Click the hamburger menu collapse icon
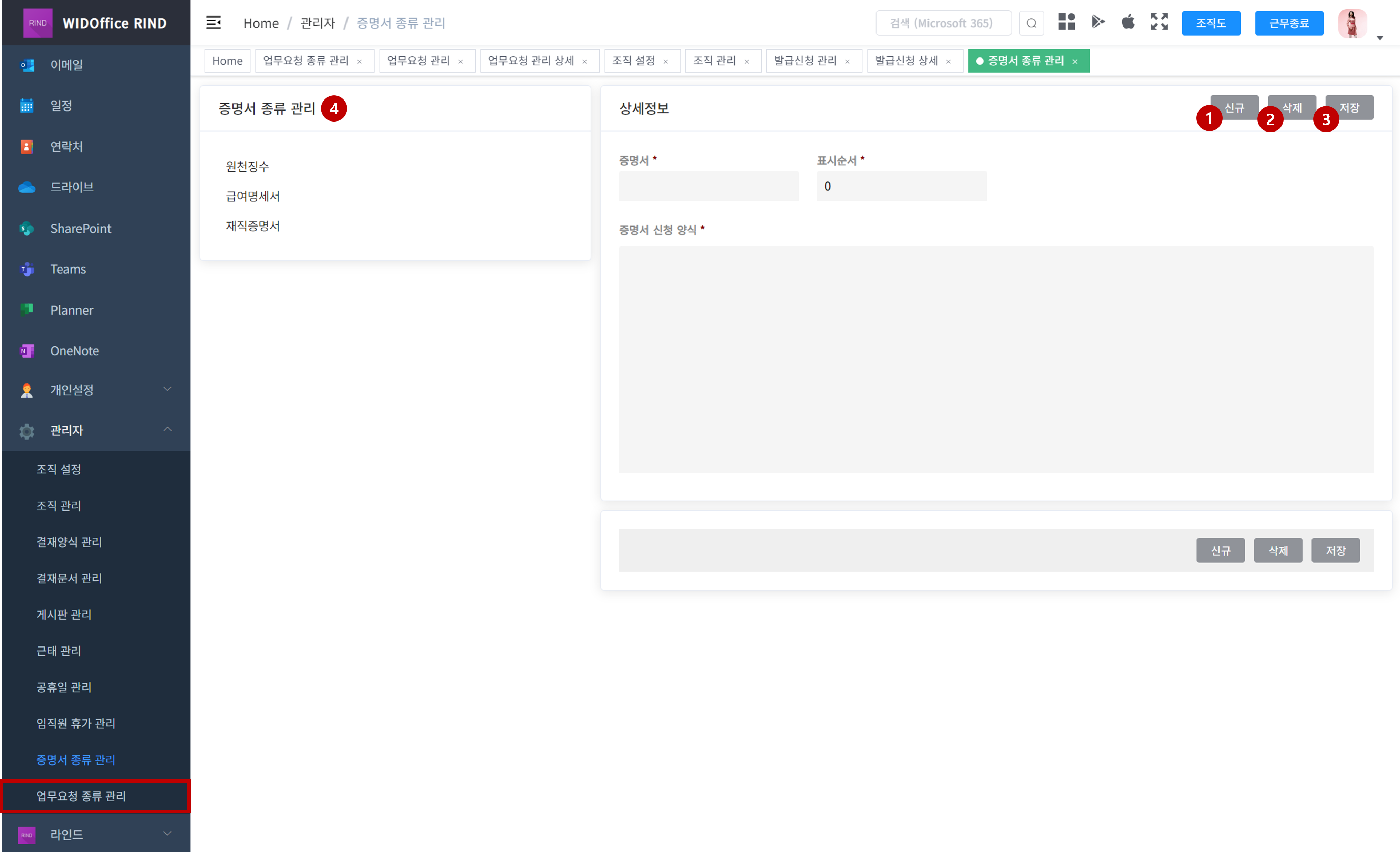The image size is (1400, 852). [213, 23]
